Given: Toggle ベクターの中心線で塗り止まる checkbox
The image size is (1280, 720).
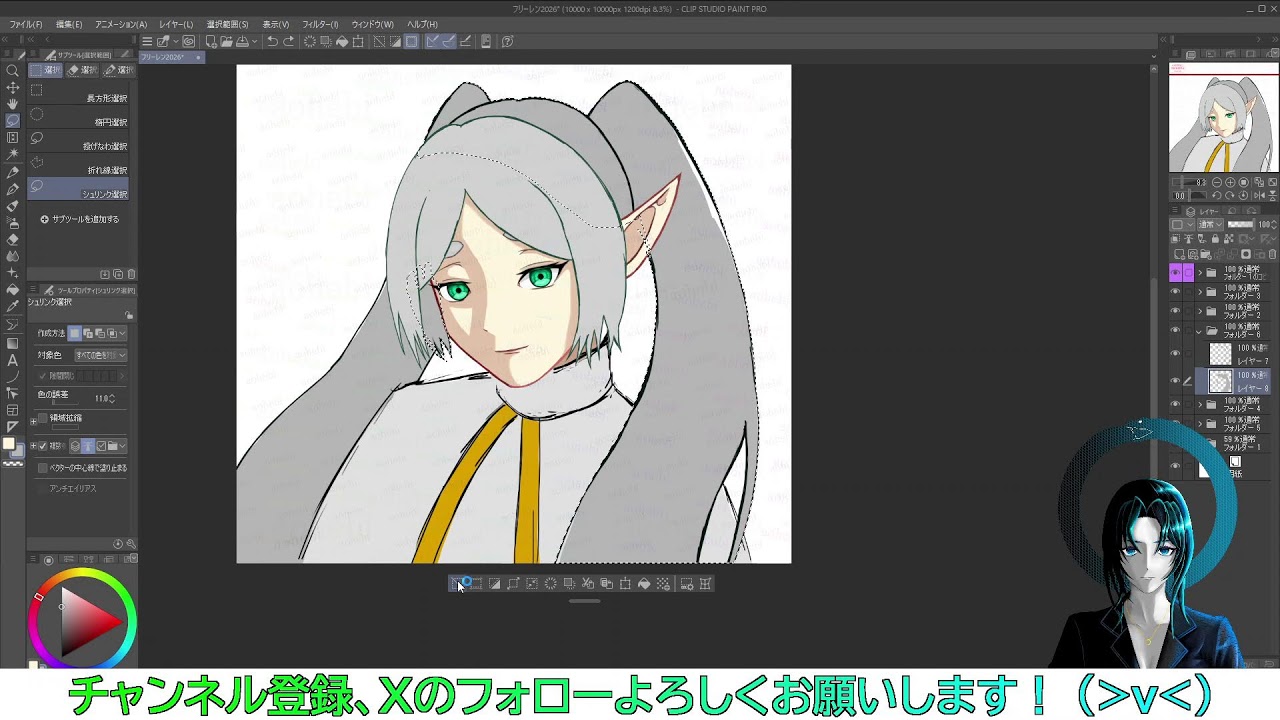Looking at the screenshot, I should pyautogui.click(x=42, y=468).
